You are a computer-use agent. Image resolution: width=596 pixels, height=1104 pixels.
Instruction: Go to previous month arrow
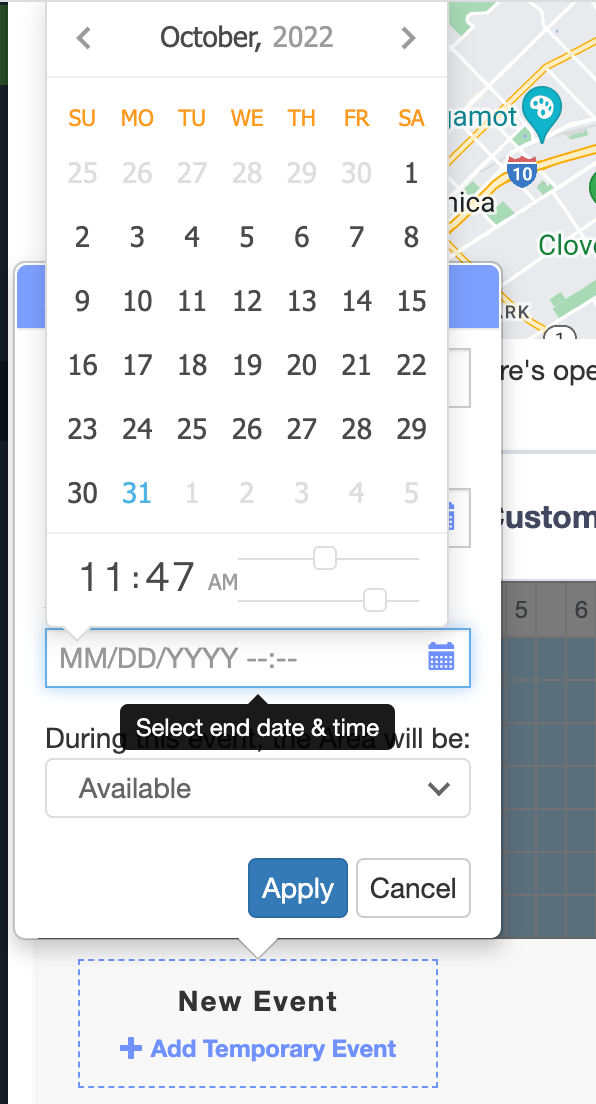(84, 38)
